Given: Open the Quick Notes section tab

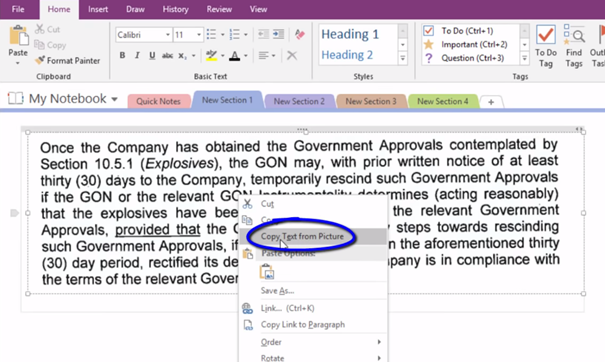Looking at the screenshot, I should click(x=159, y=101).
